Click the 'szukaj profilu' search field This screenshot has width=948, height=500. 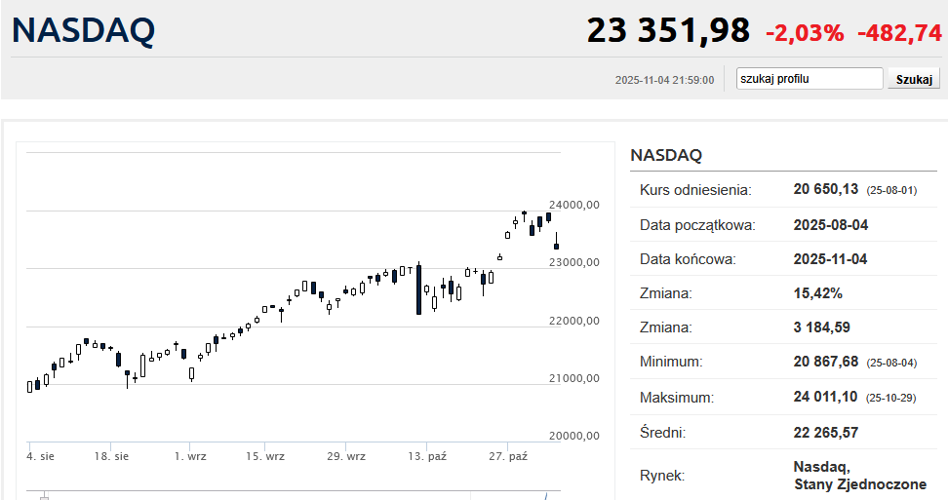(x=809, y=79)
